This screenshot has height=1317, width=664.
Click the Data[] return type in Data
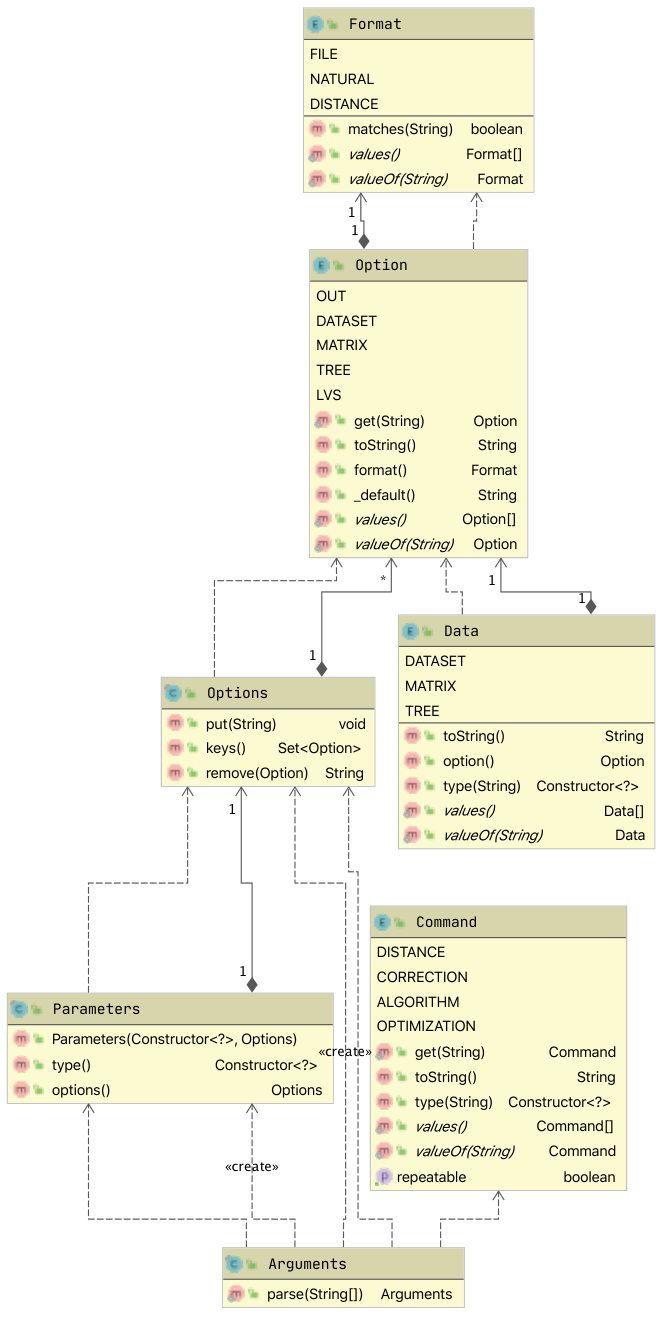pos(624,811)
